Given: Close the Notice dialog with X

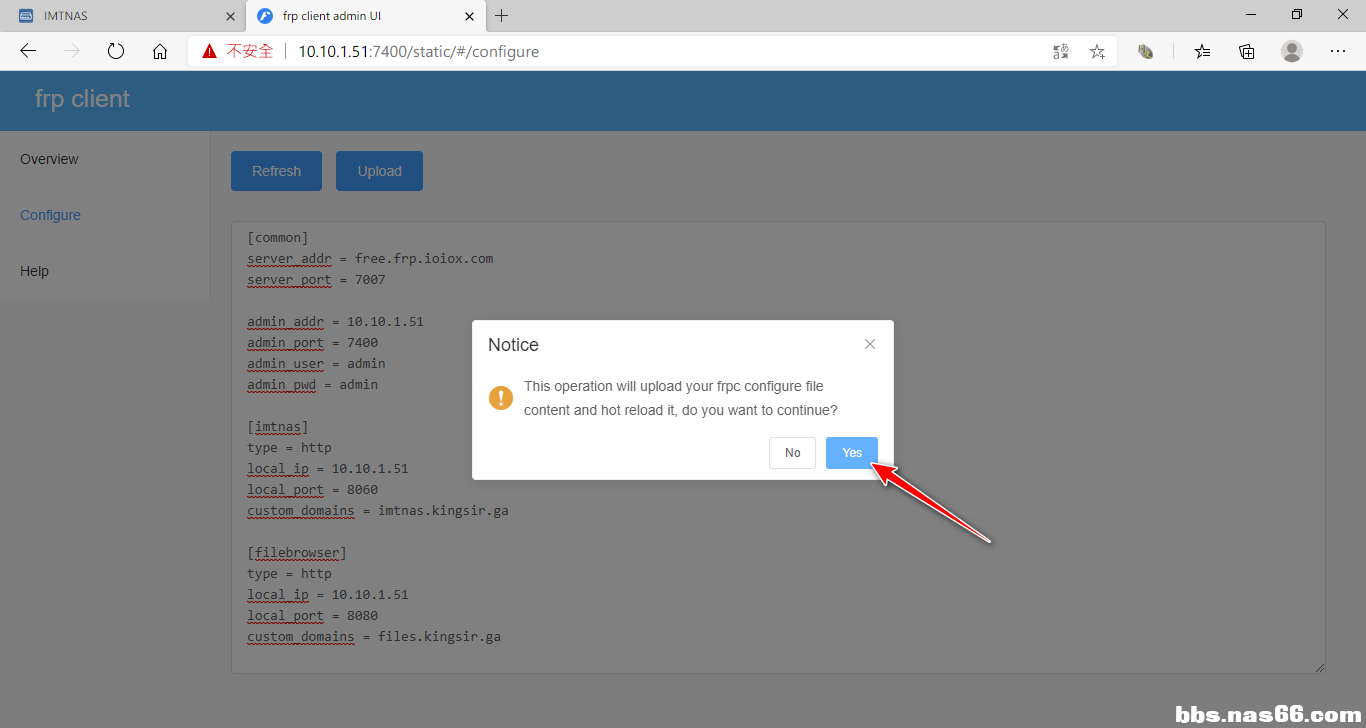Looking at the screenshot, I should tap(870, 344).
